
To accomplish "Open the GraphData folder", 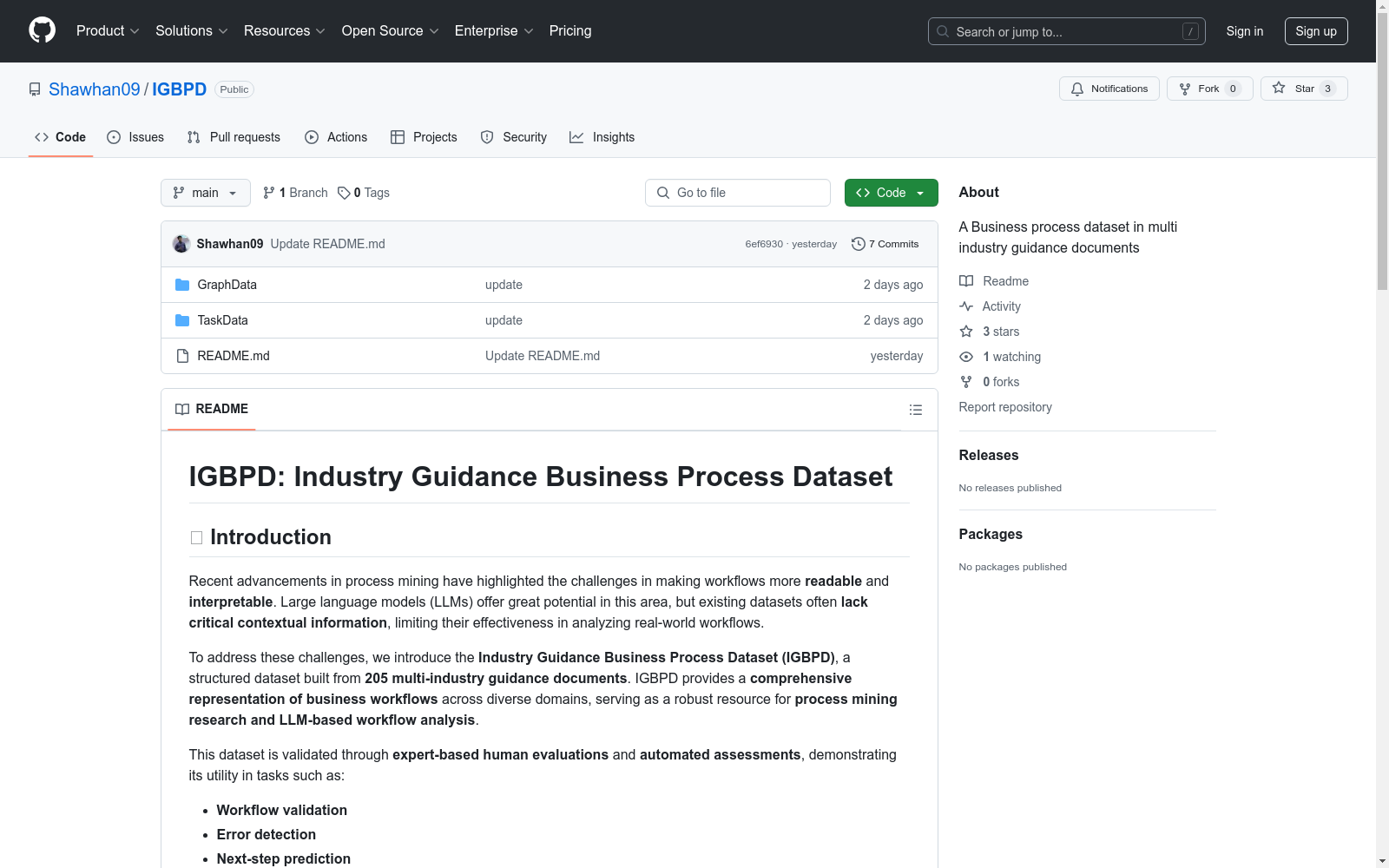I will 227,285.
